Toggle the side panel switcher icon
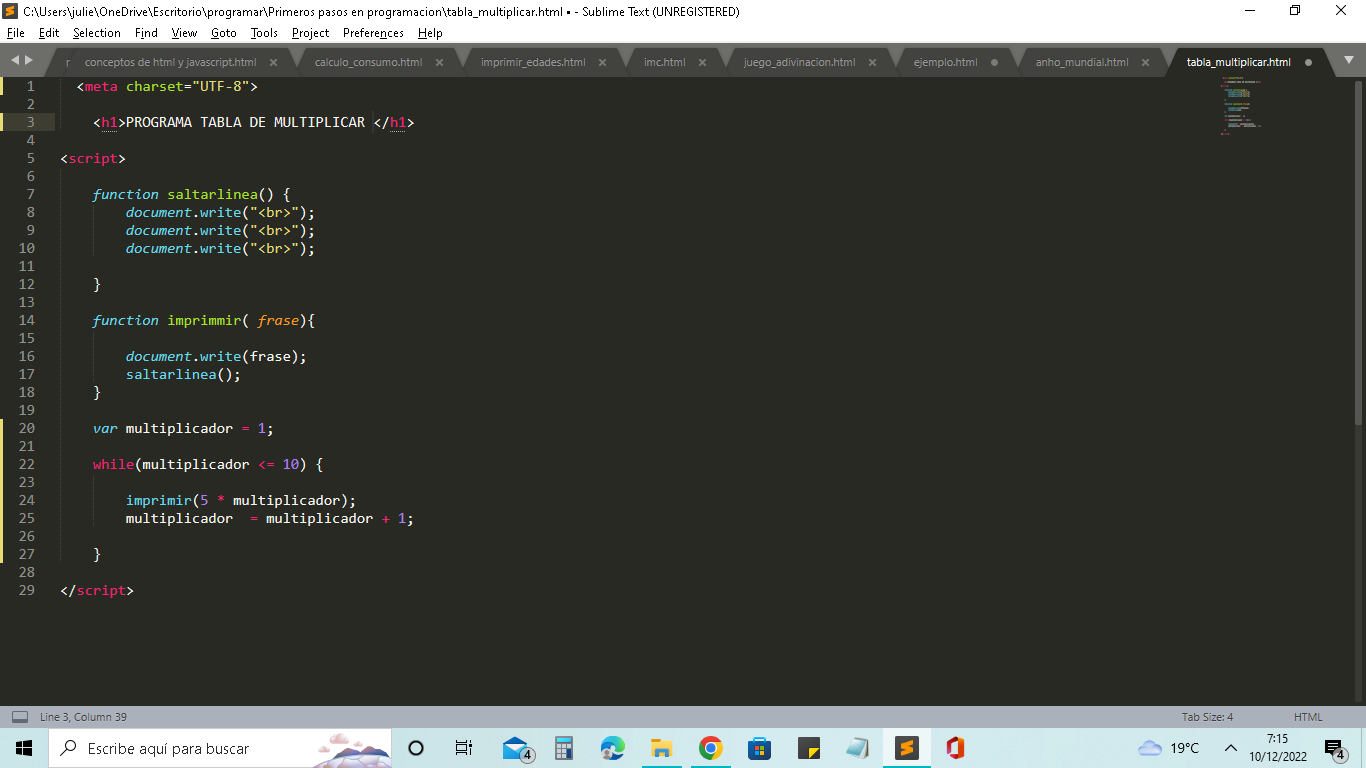The width and height of the screenshot is (1366, 768). click(x=20, y=717)
